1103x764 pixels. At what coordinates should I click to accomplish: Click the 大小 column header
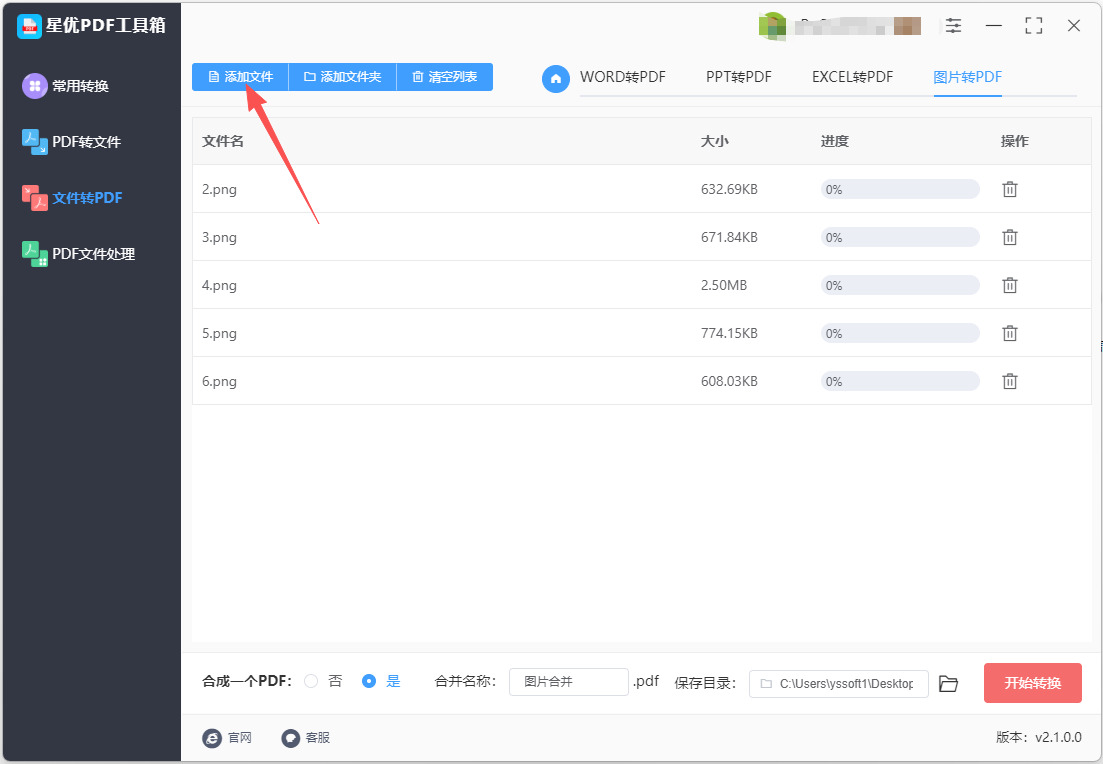pos(715,141)
